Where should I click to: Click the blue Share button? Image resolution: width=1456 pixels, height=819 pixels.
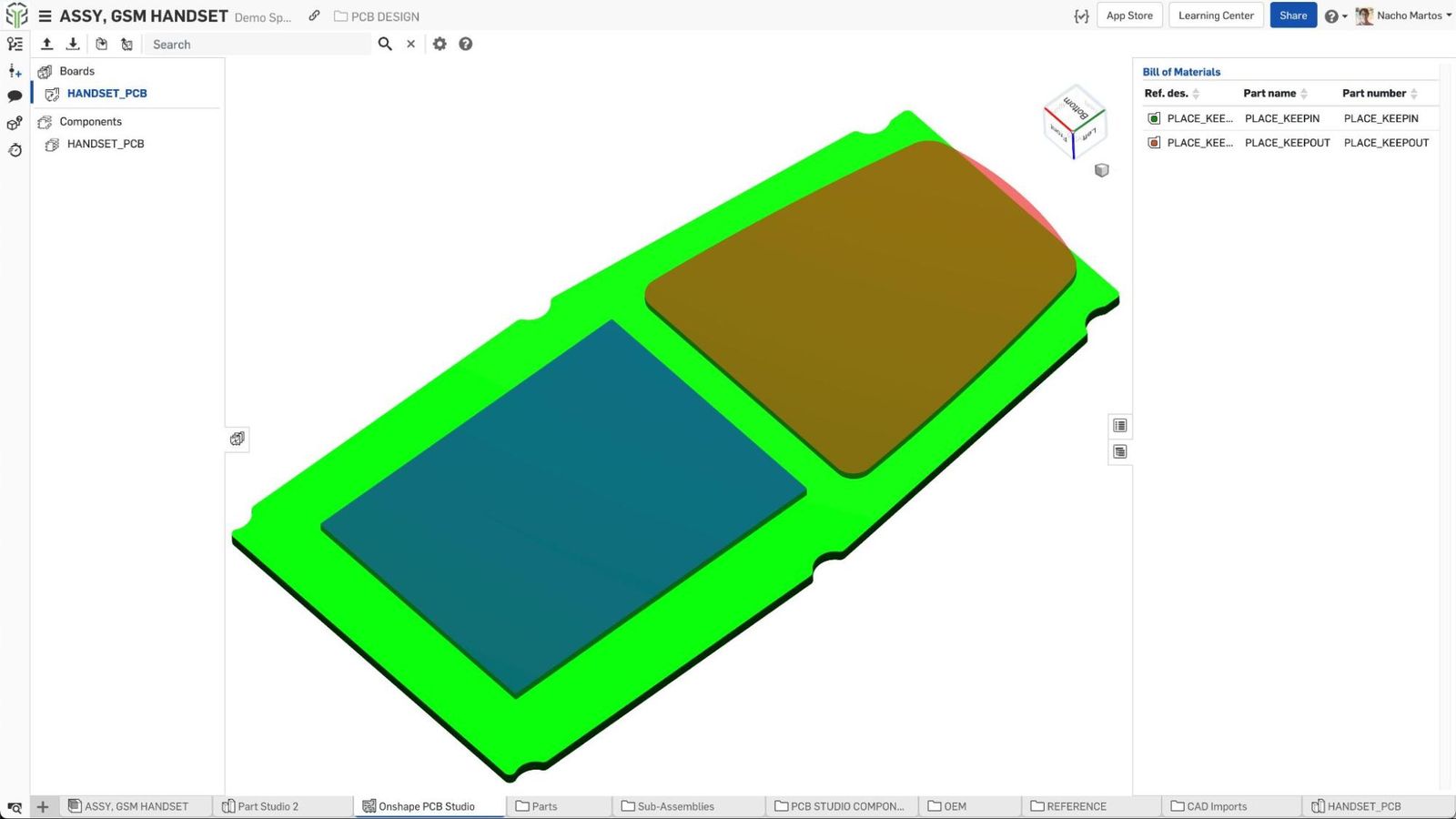pyautogui.click(x=1292, y=15)
